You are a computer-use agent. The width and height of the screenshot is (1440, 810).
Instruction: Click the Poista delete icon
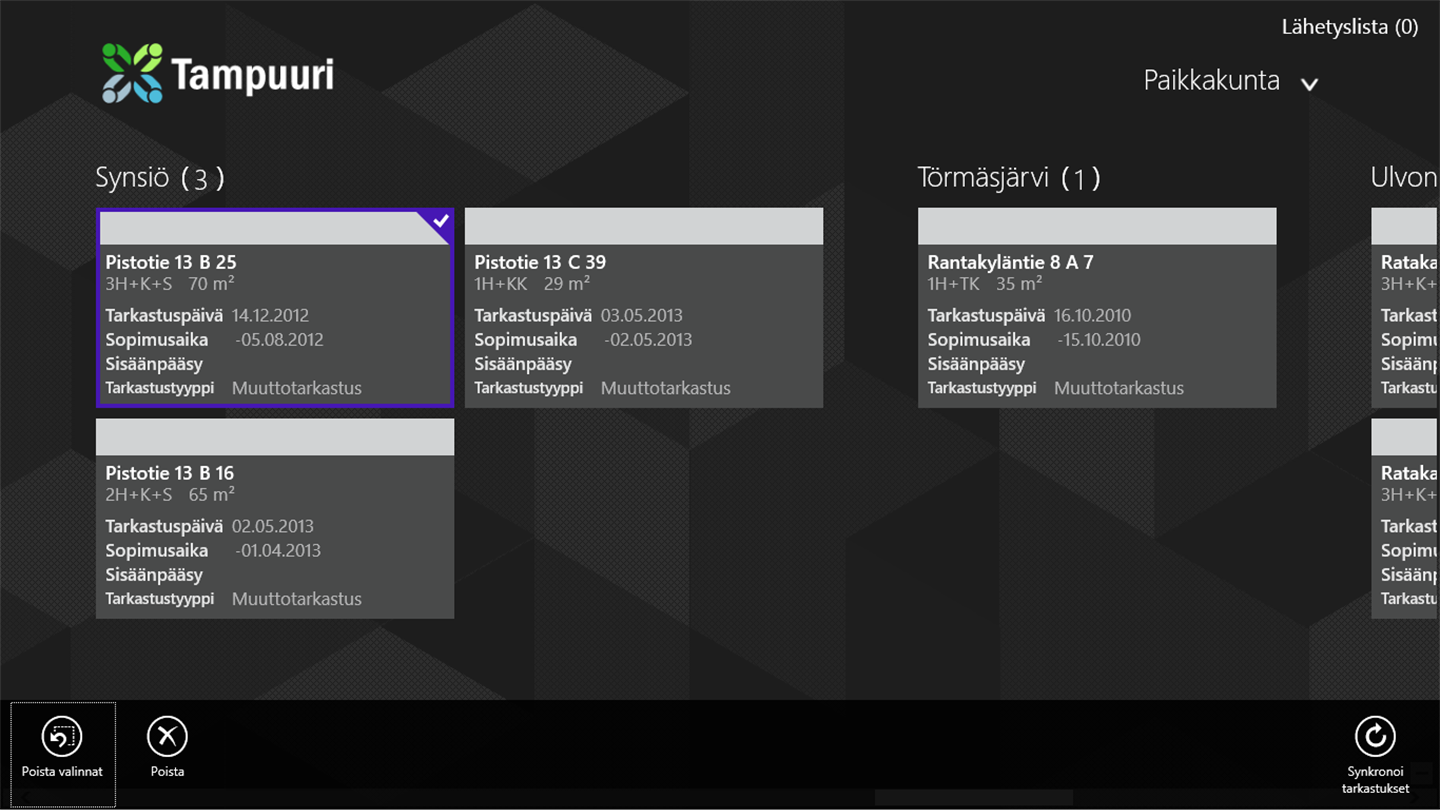coord(167,737)
